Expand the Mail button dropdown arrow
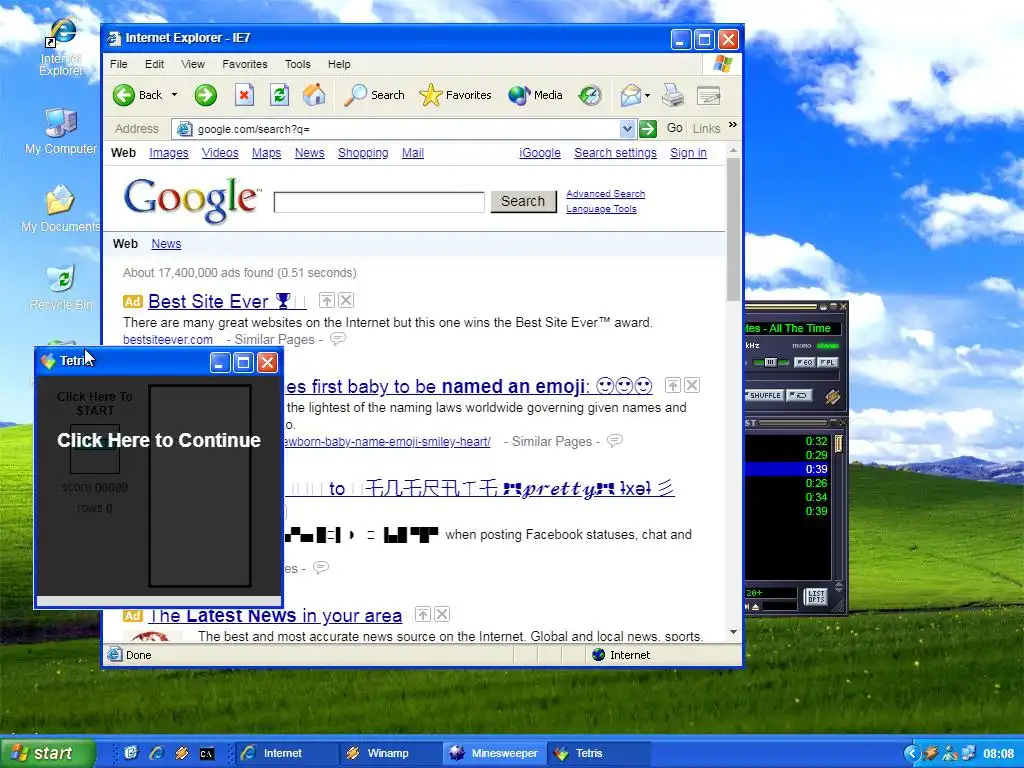The width and height of the screenshot is (1024, 768). [647, 95]
